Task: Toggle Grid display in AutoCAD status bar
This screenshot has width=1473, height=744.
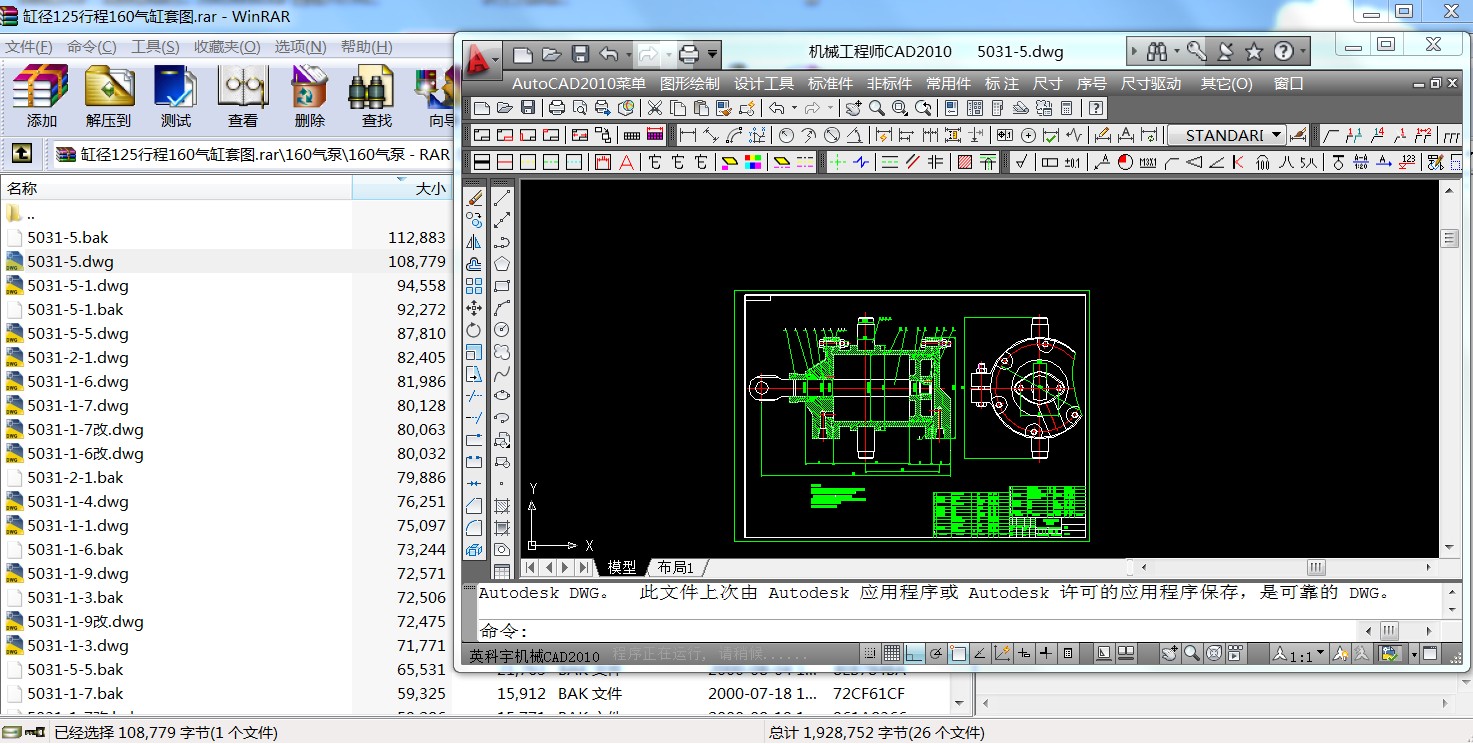Action: pos(892,654)
